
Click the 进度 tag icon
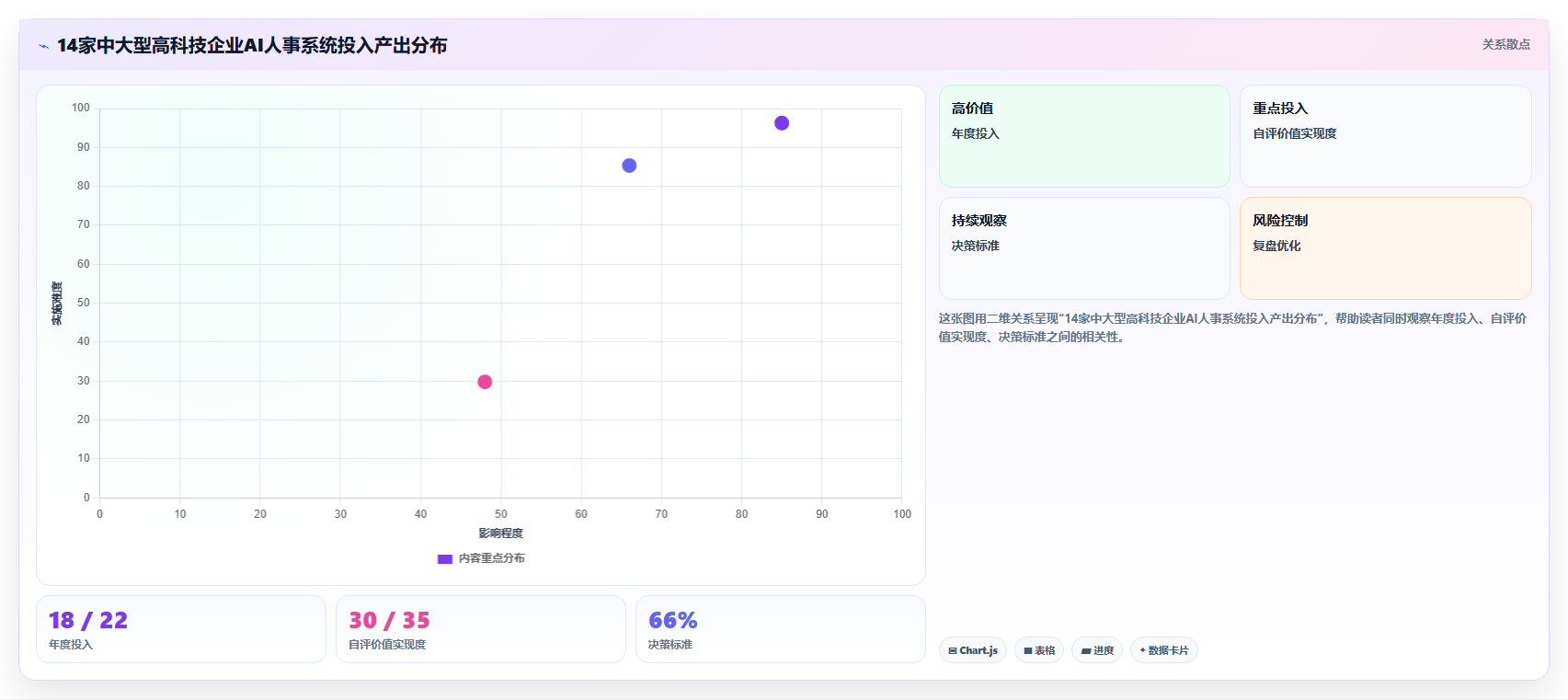click(x=1086, y=651)
